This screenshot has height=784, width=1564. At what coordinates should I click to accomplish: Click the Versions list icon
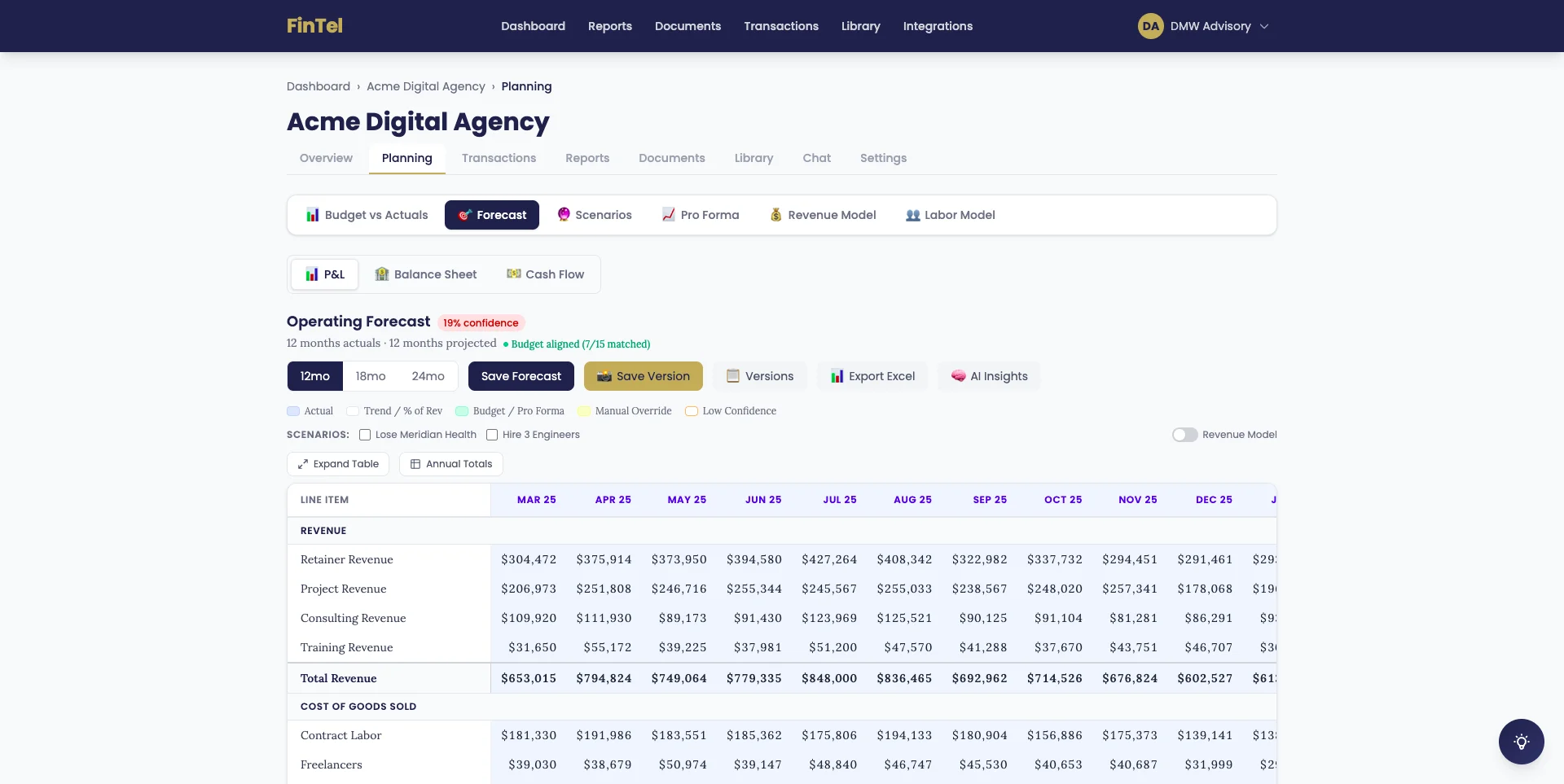click(733, 376)
